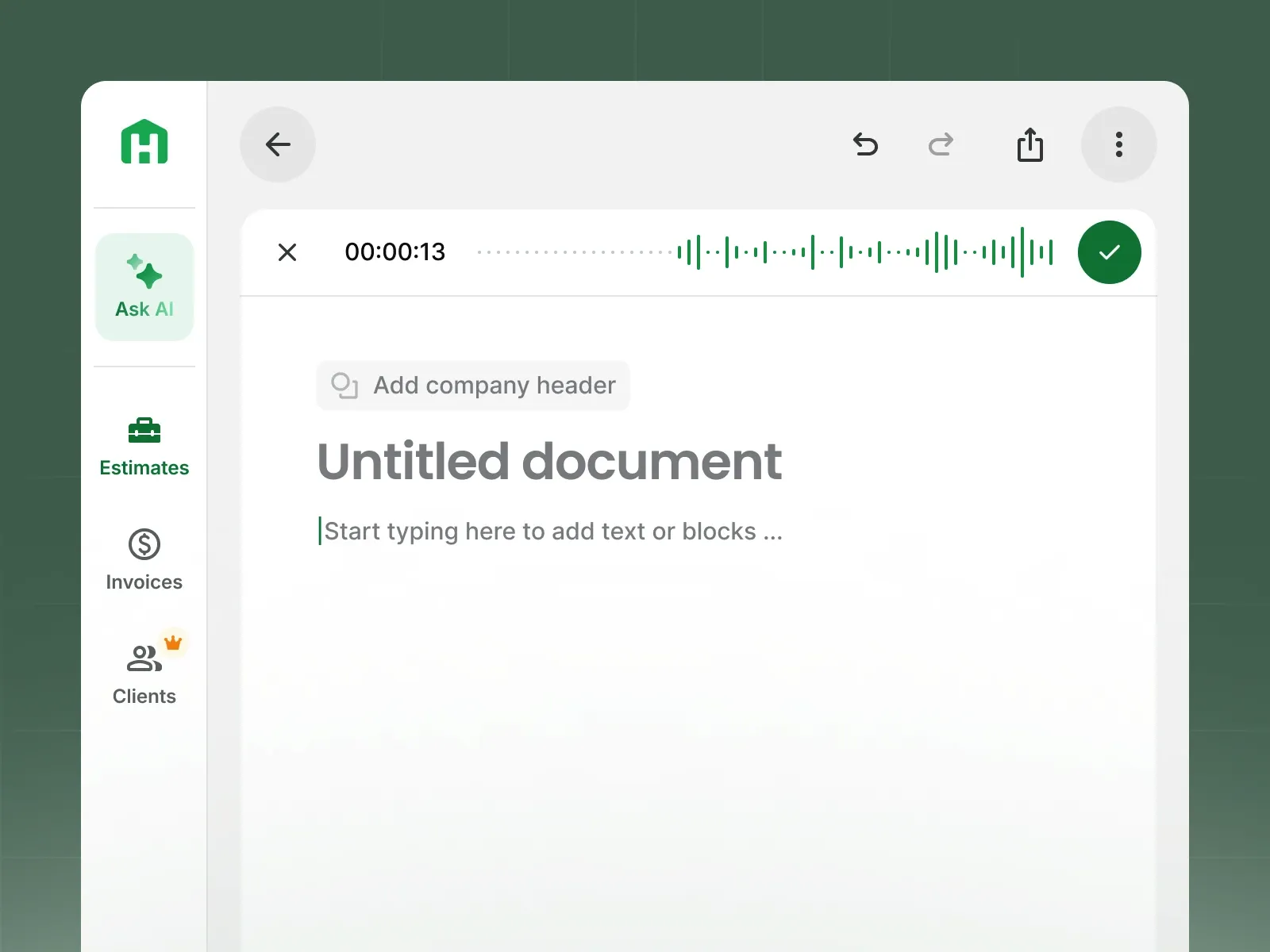Select the Estimates briefcase icon
1270x952 pixels.
(144, 432)
